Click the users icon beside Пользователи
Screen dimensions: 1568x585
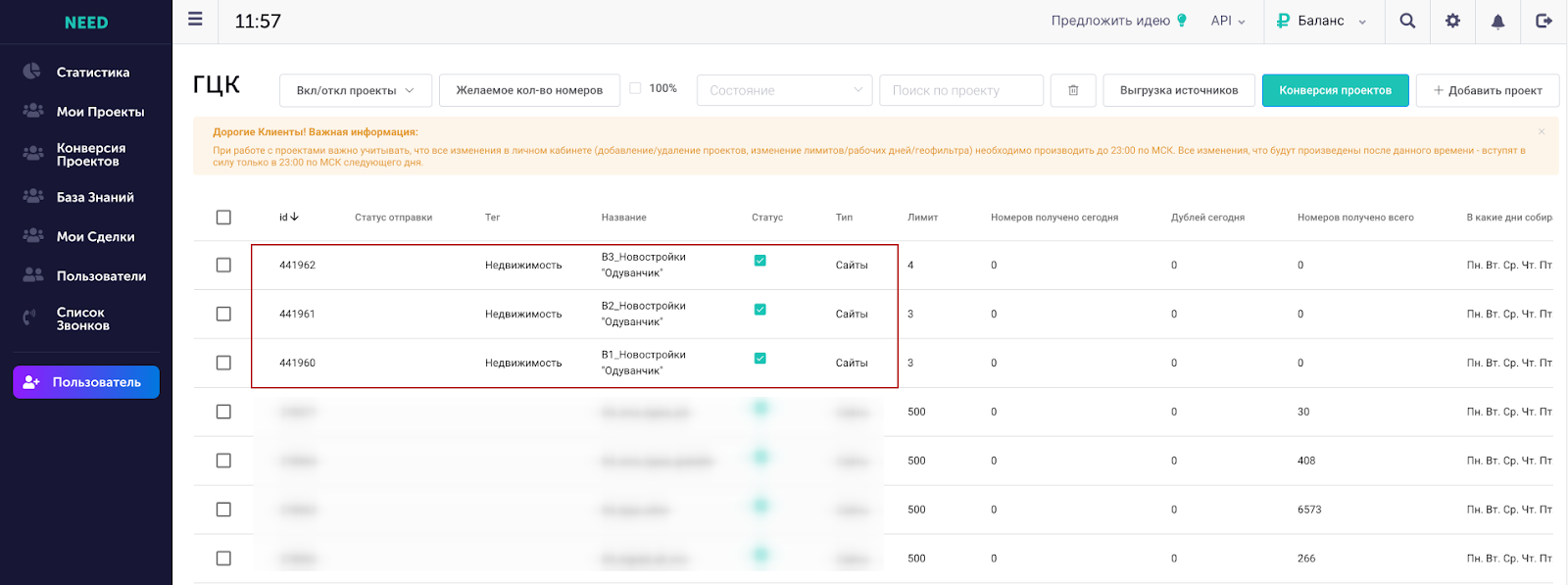(x=33, y=274)
